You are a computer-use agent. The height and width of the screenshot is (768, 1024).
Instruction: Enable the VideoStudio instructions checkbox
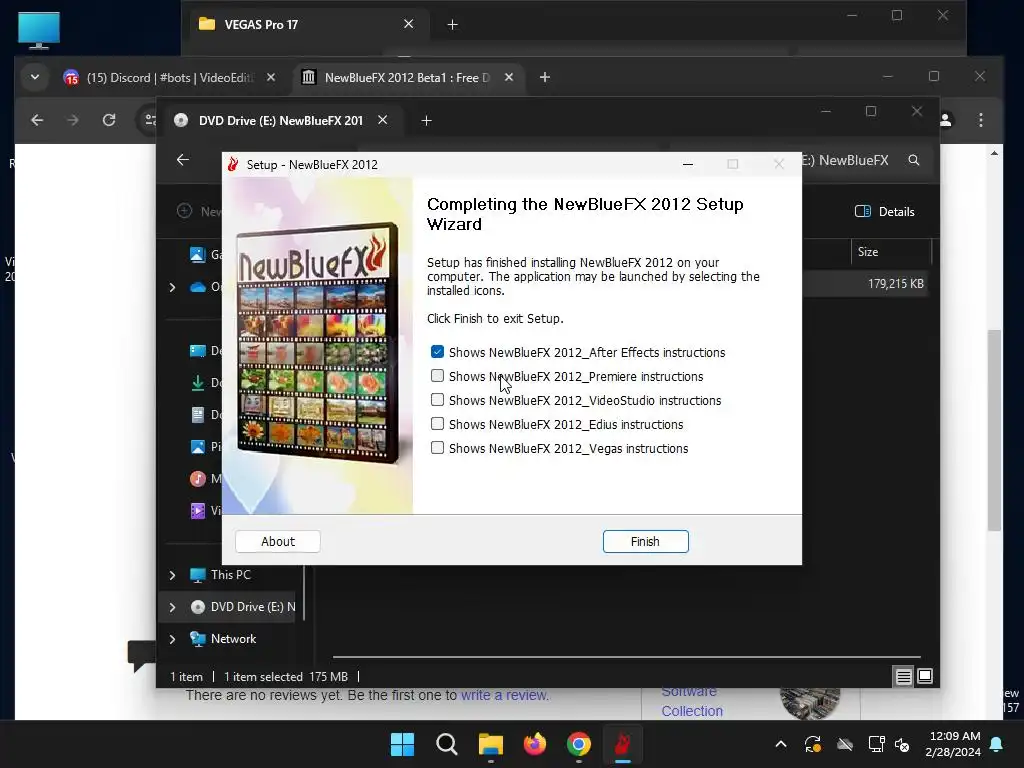[438, 400]
